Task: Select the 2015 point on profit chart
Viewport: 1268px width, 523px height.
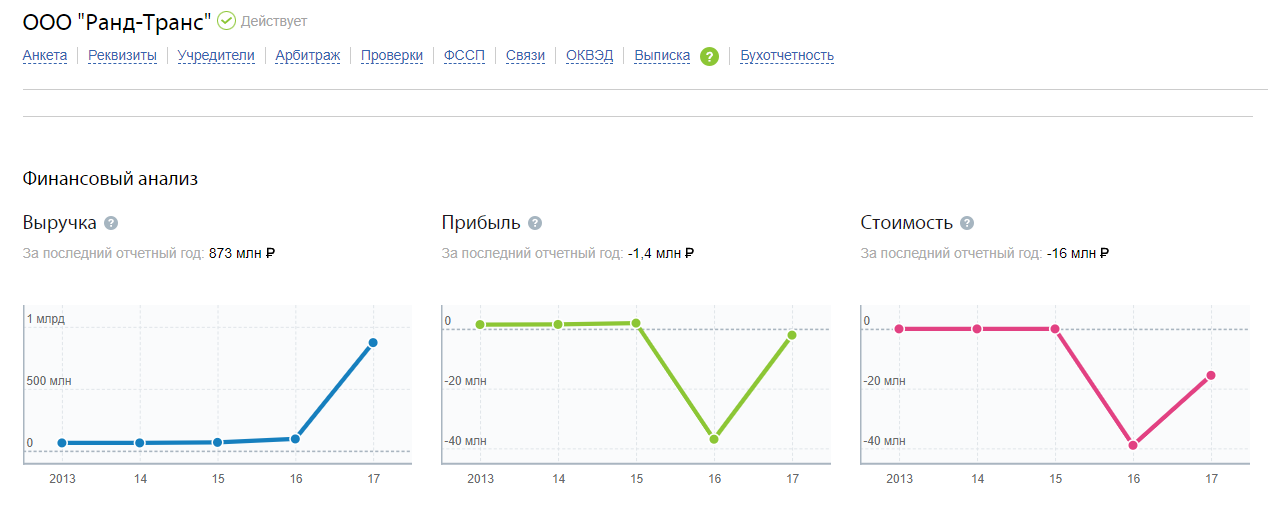Action: [636, 323]
